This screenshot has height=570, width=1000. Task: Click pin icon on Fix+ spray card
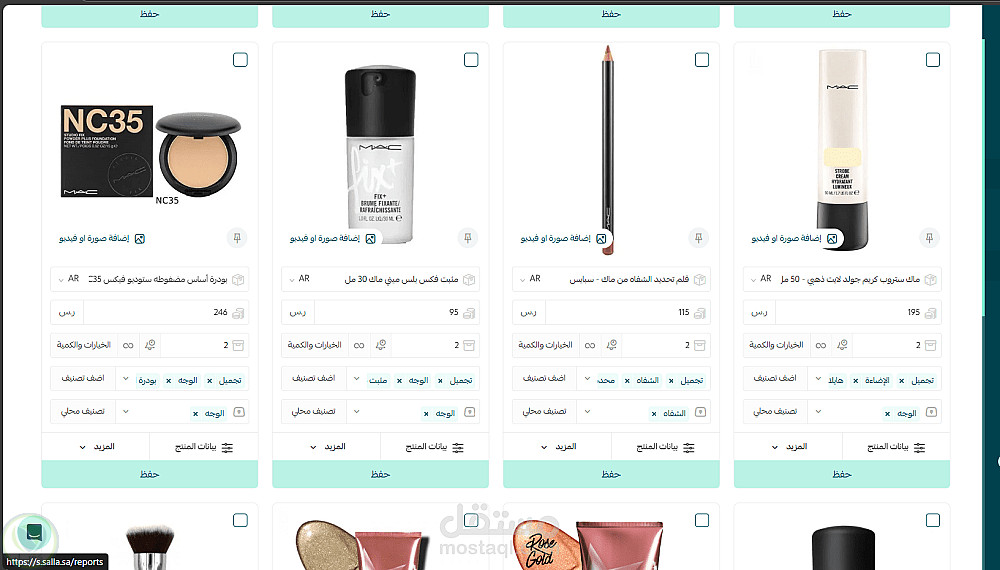tap(467, 238)
